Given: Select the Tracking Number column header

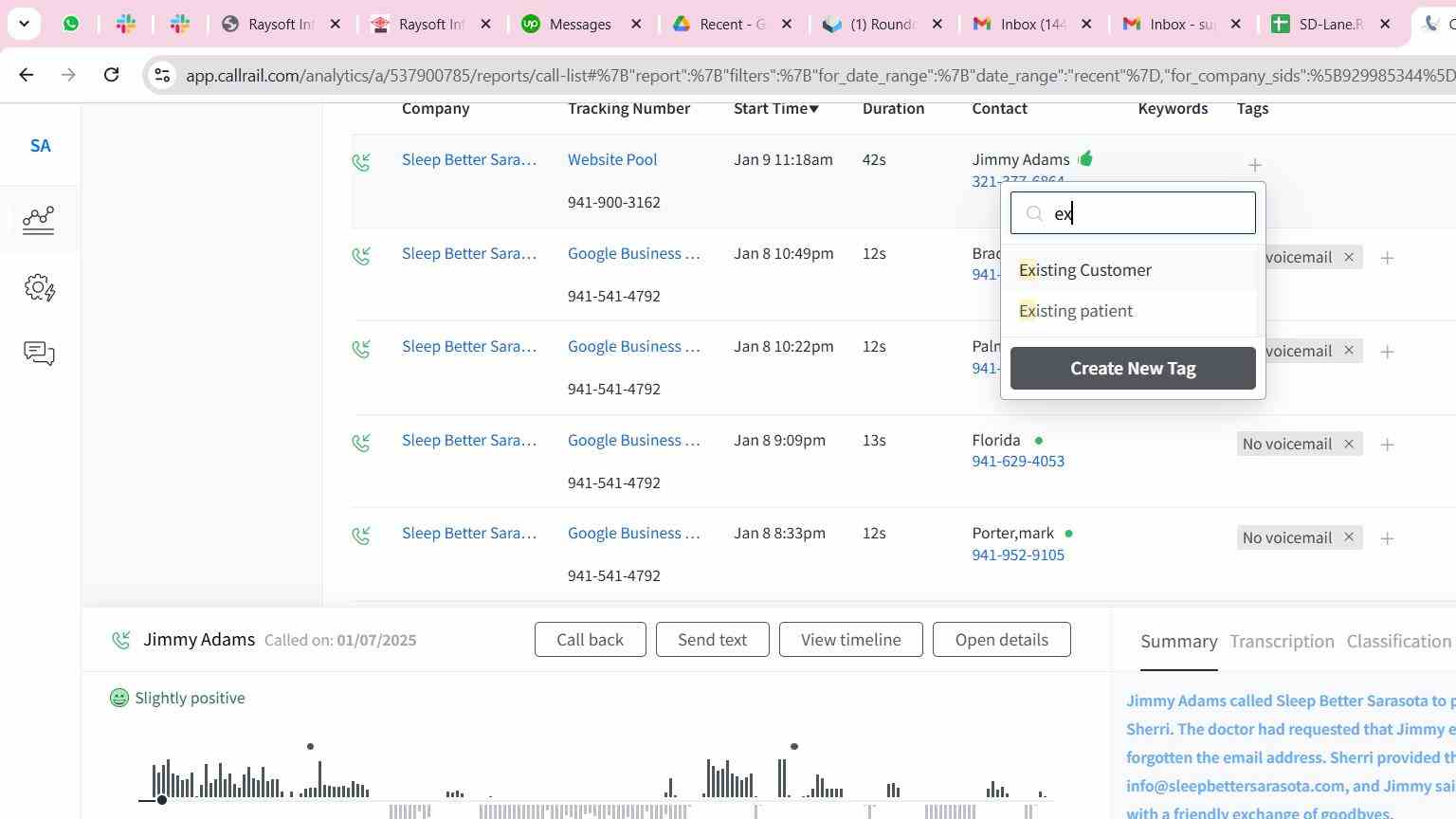Looking at the screenshot, I should (628, 109).
